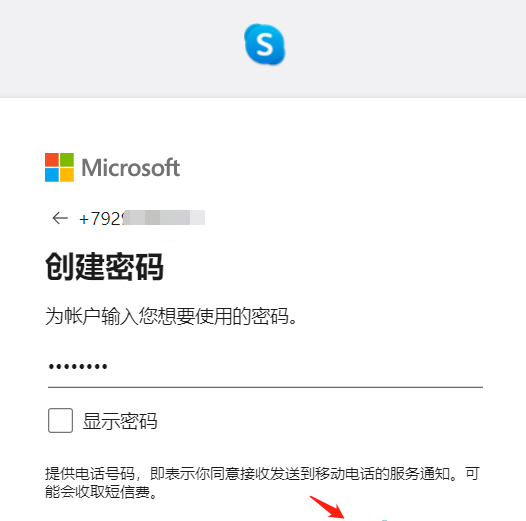Enable the 显示密码 checkbox
Screen dimensions: 526x521
(x=60, y=420)
